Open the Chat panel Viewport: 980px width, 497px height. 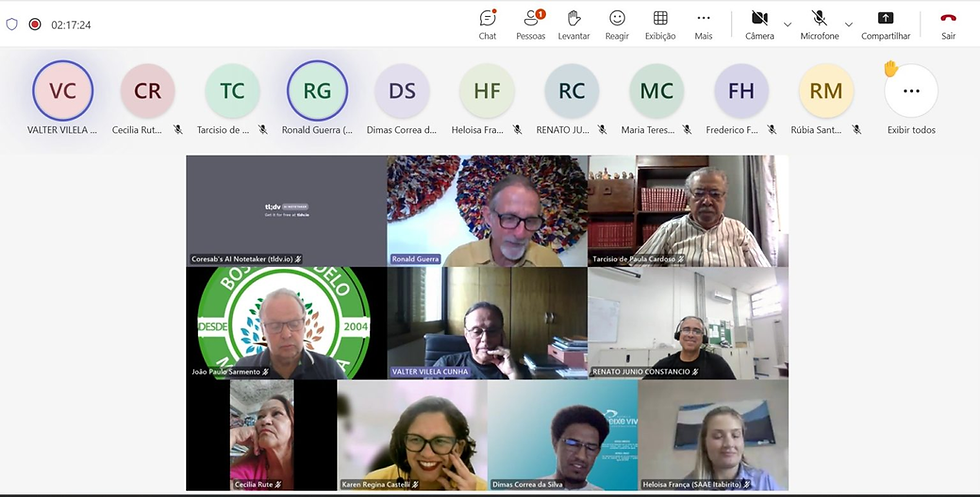coord(488,25)
